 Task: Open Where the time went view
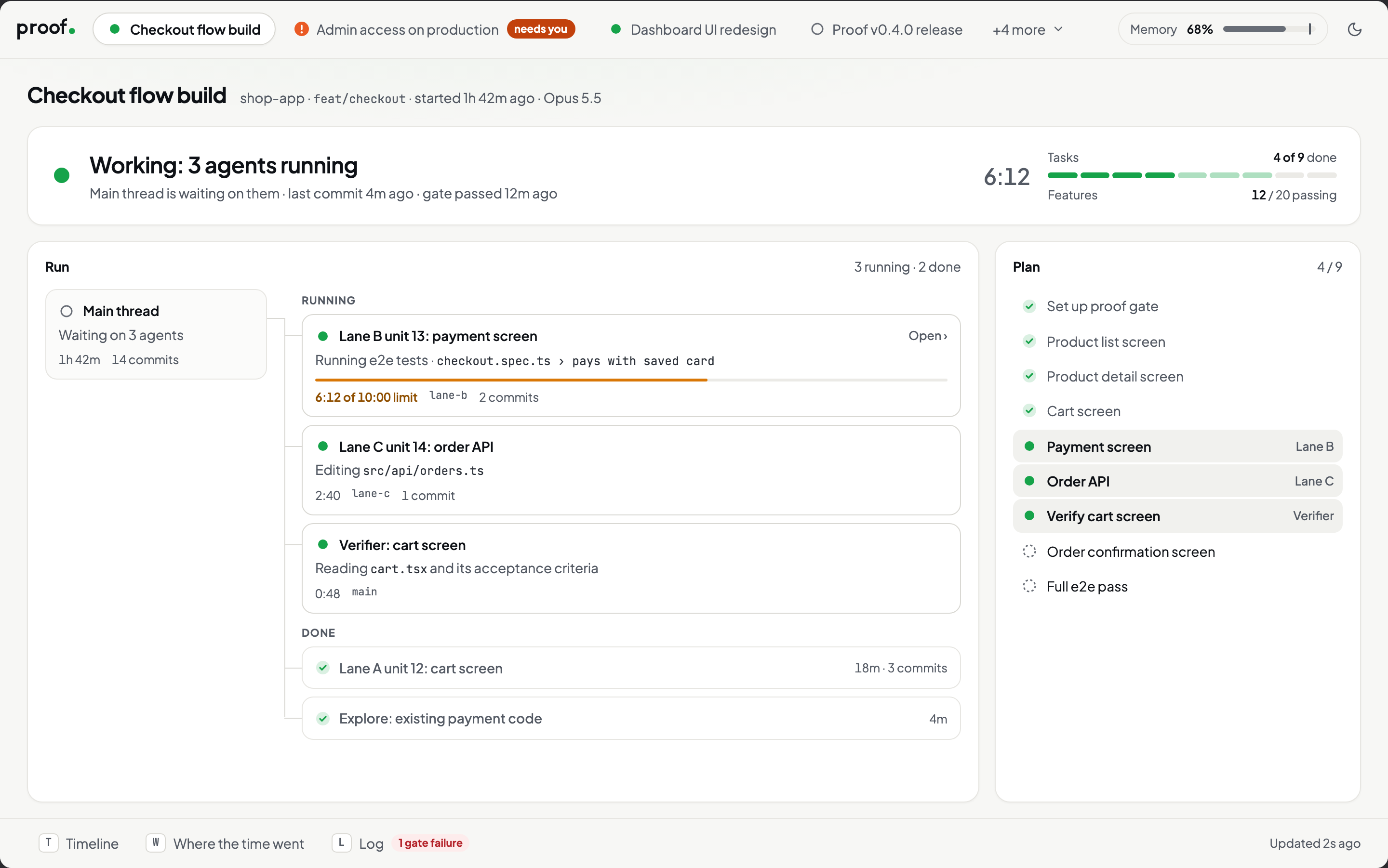point(225,843)
